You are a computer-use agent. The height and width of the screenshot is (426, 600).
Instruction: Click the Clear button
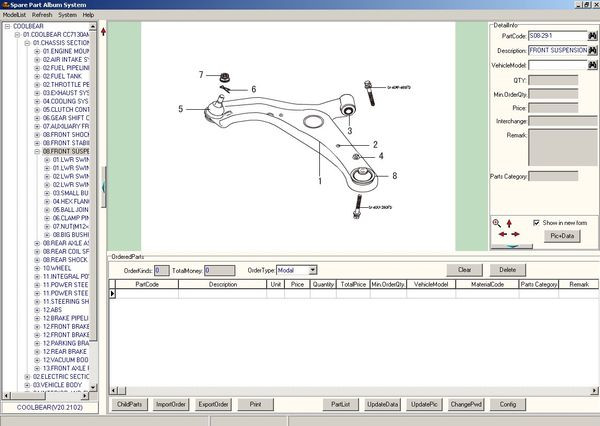464,270
